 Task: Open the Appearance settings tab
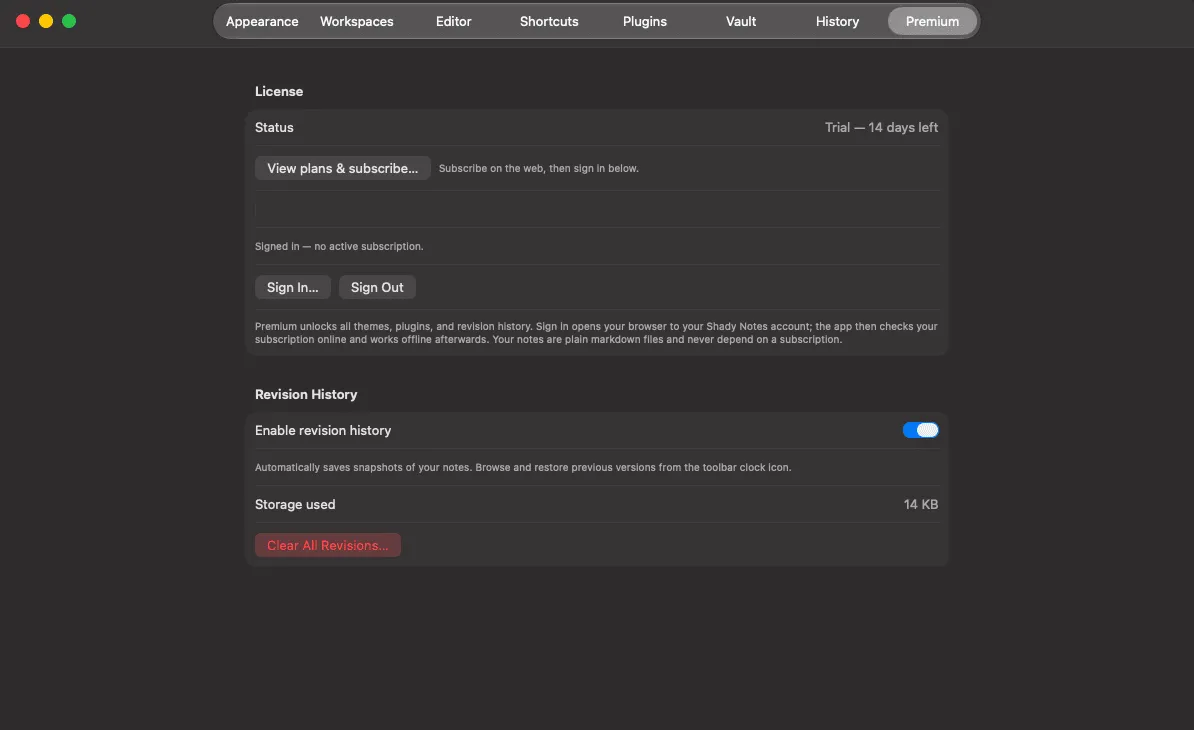262,21
